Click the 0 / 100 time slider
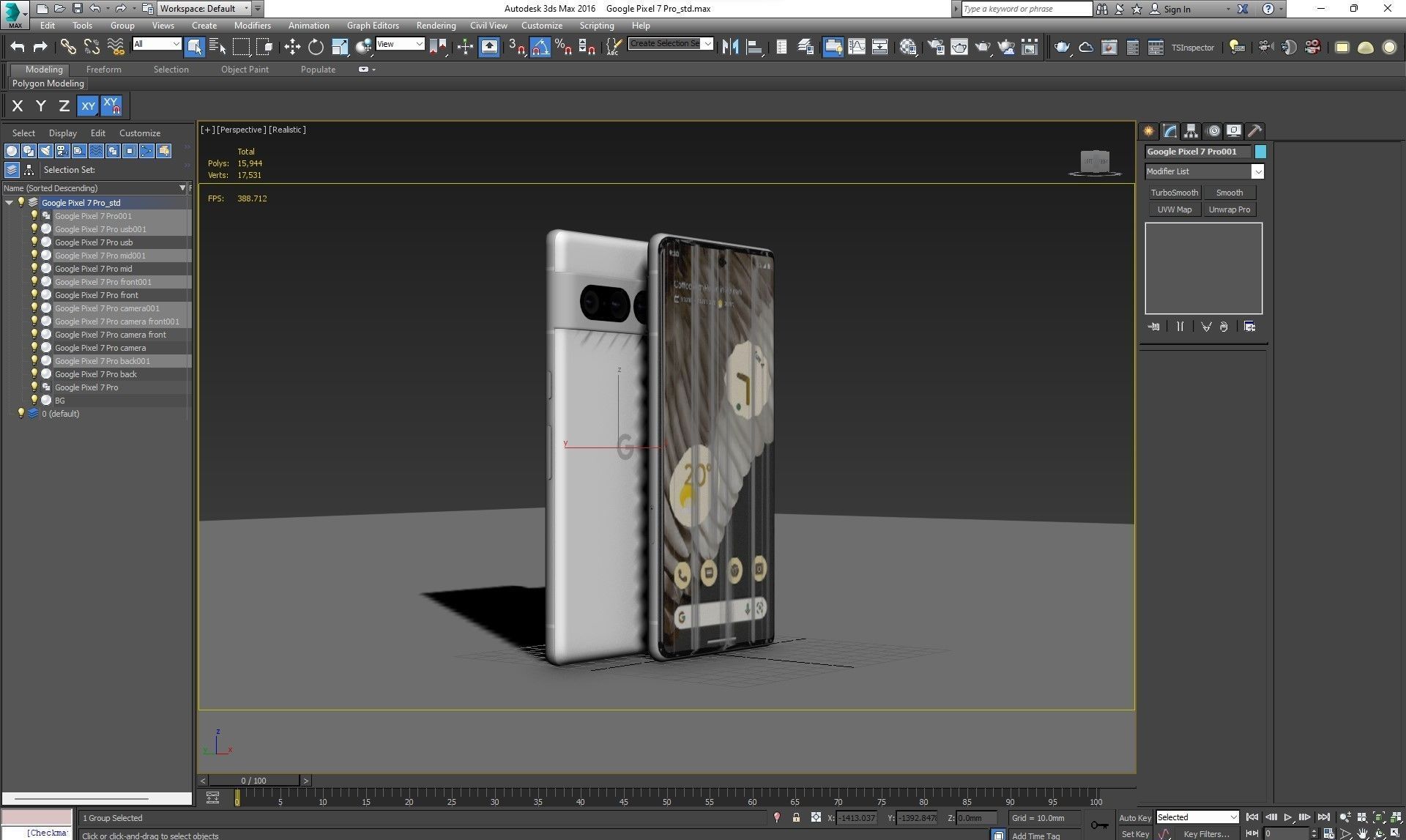 [254, 781]
